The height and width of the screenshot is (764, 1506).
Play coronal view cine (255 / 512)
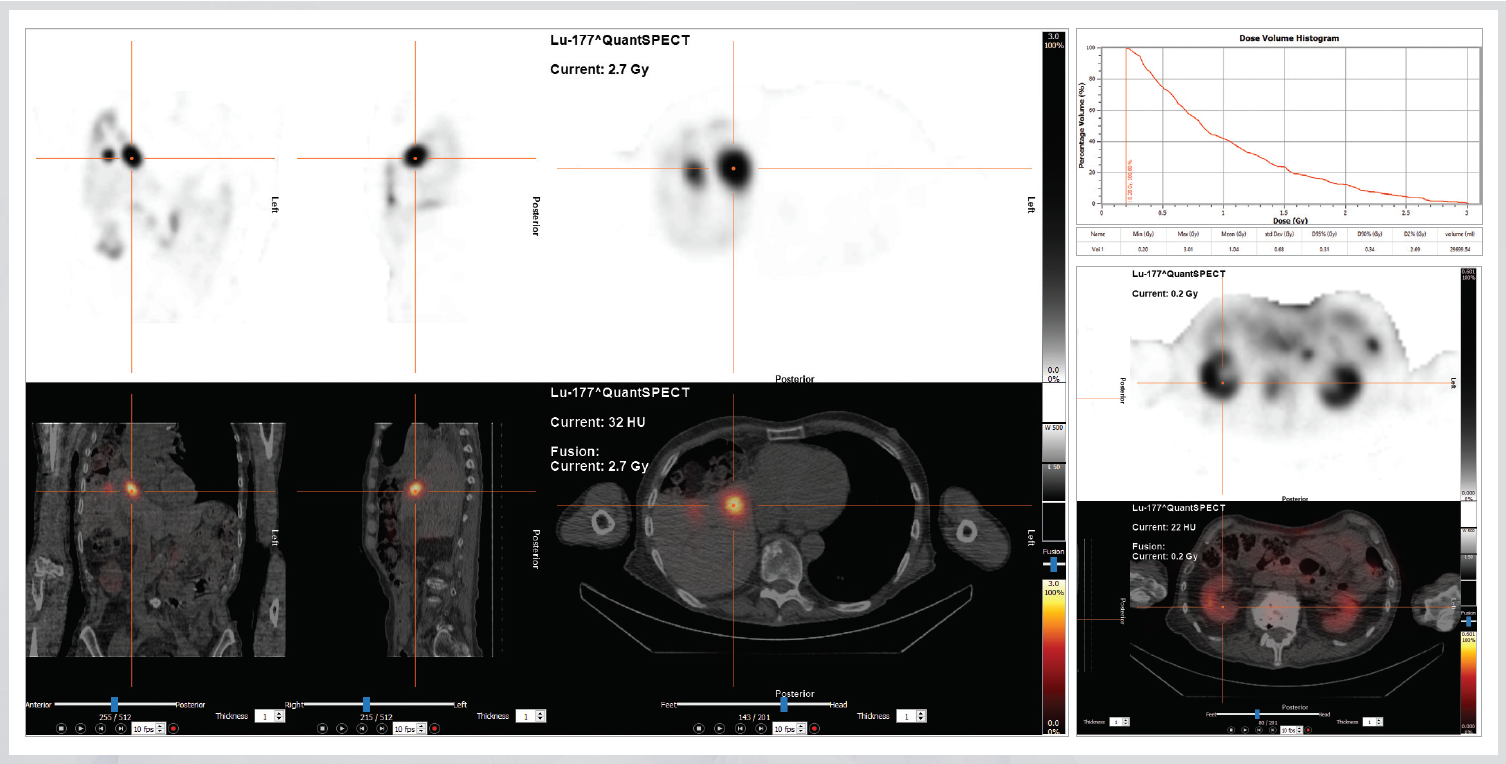(x=80, y=728)
